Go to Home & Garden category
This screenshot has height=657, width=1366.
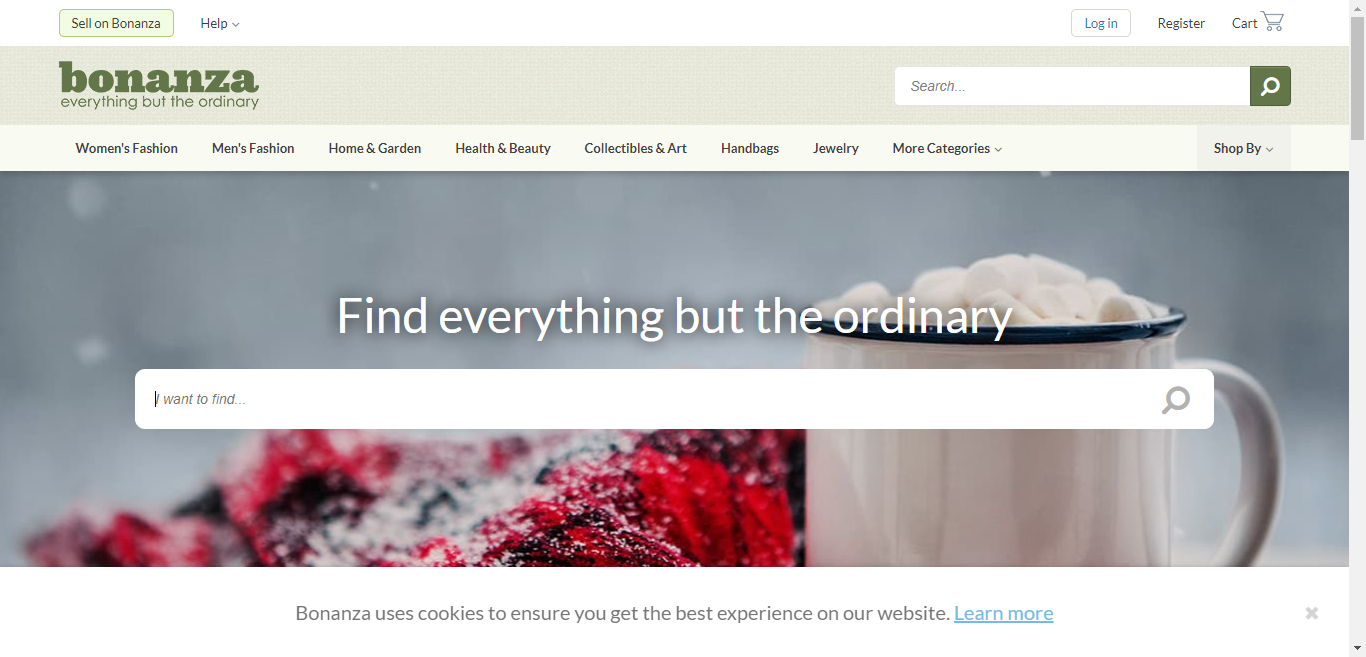375,148
